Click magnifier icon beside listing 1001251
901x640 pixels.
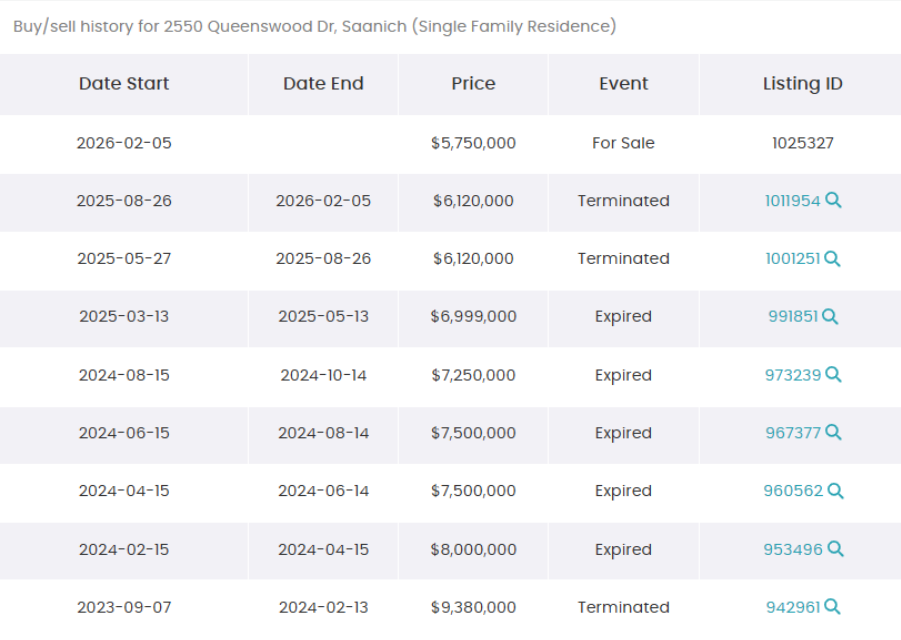pyautogui.click(x=832, y=259)
